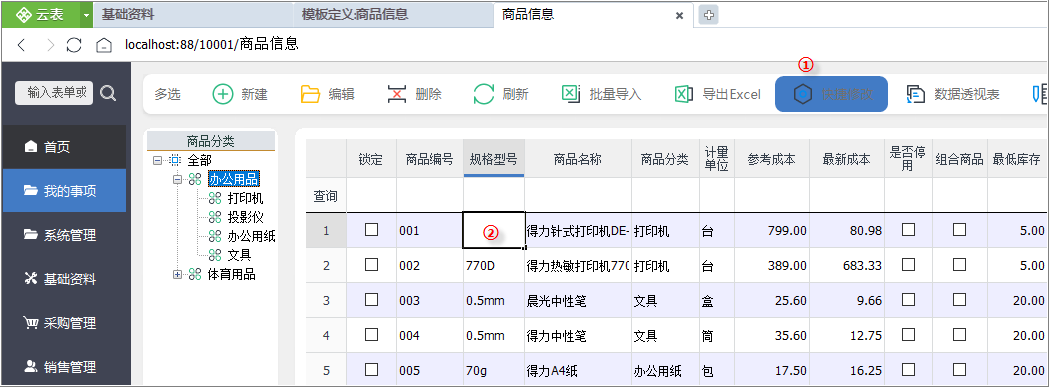Toggle 是否停用 checkbox for product 003

click(x=909, y=299)
